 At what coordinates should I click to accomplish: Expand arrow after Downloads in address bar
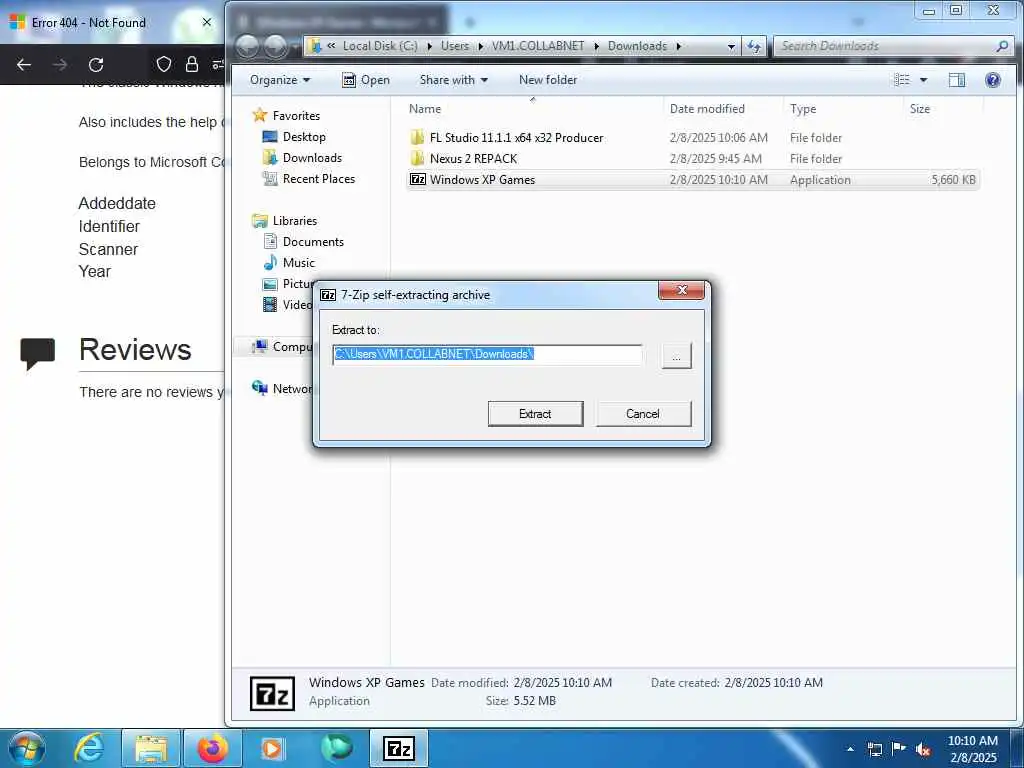[679, 46]
